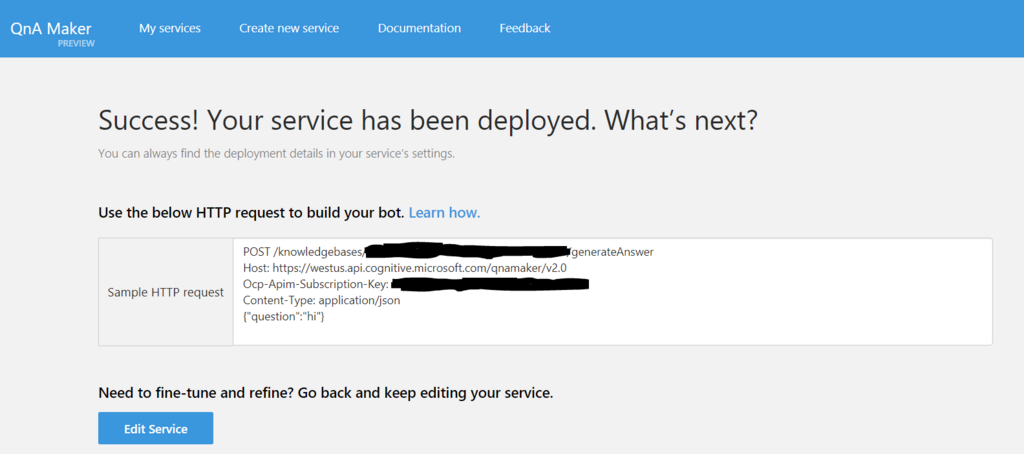Open the Feedback page
Image resolution: width=1024 pixels, height=454 pixels.
[525, 28]
